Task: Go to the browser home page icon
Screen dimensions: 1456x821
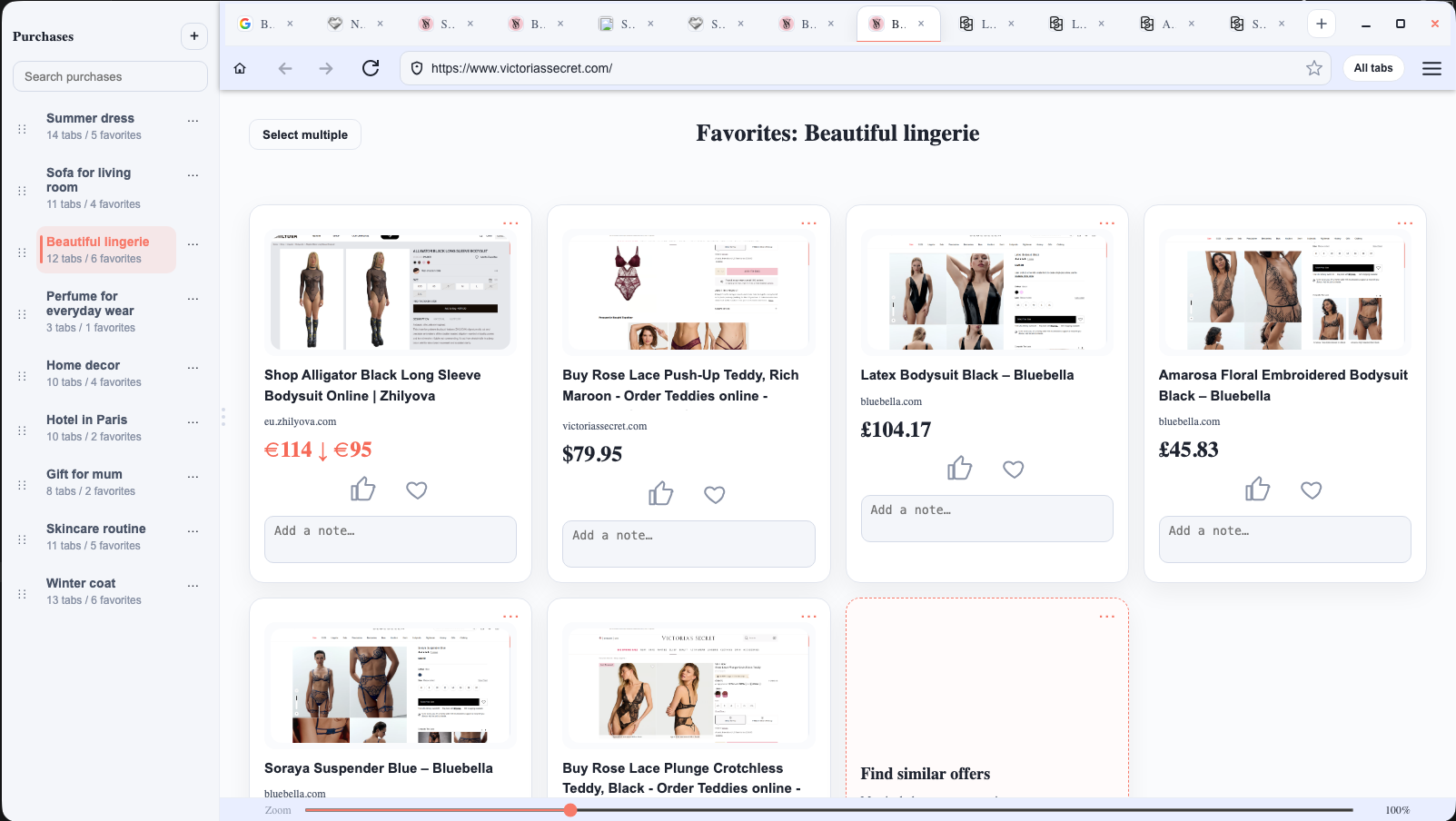Action: (240, 68)
